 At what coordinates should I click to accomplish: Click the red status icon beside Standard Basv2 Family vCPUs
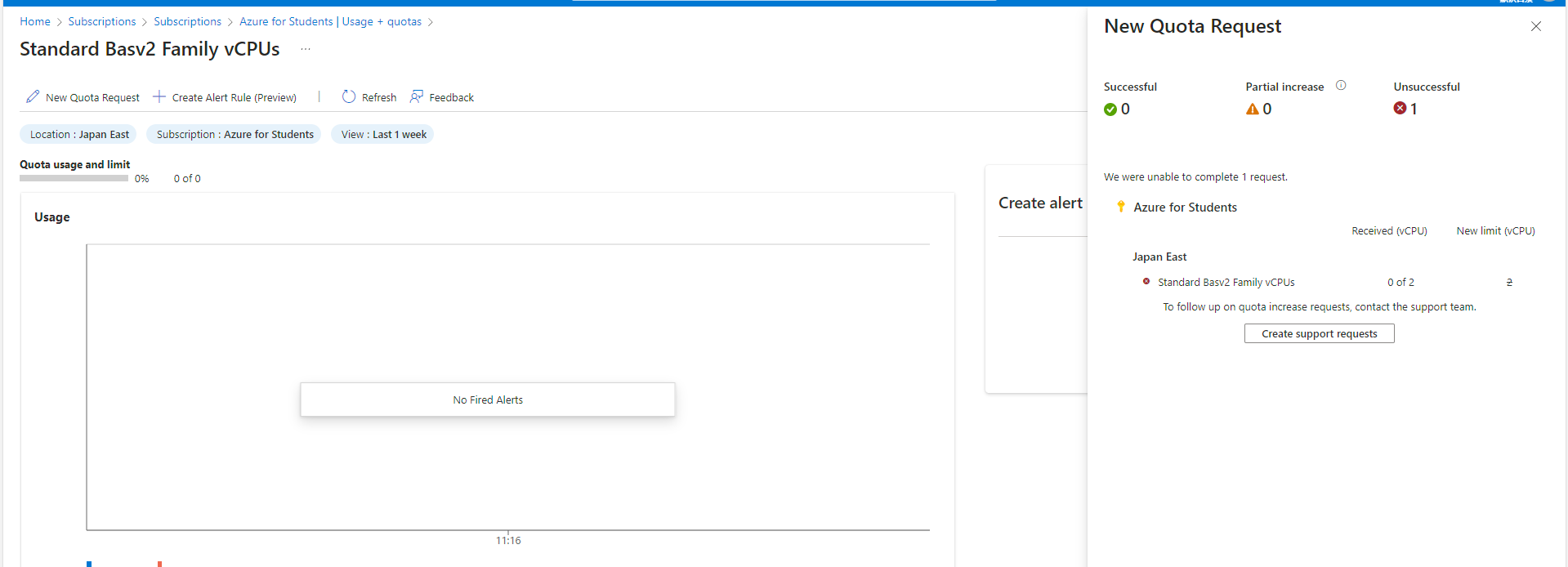coord(1146,281)
